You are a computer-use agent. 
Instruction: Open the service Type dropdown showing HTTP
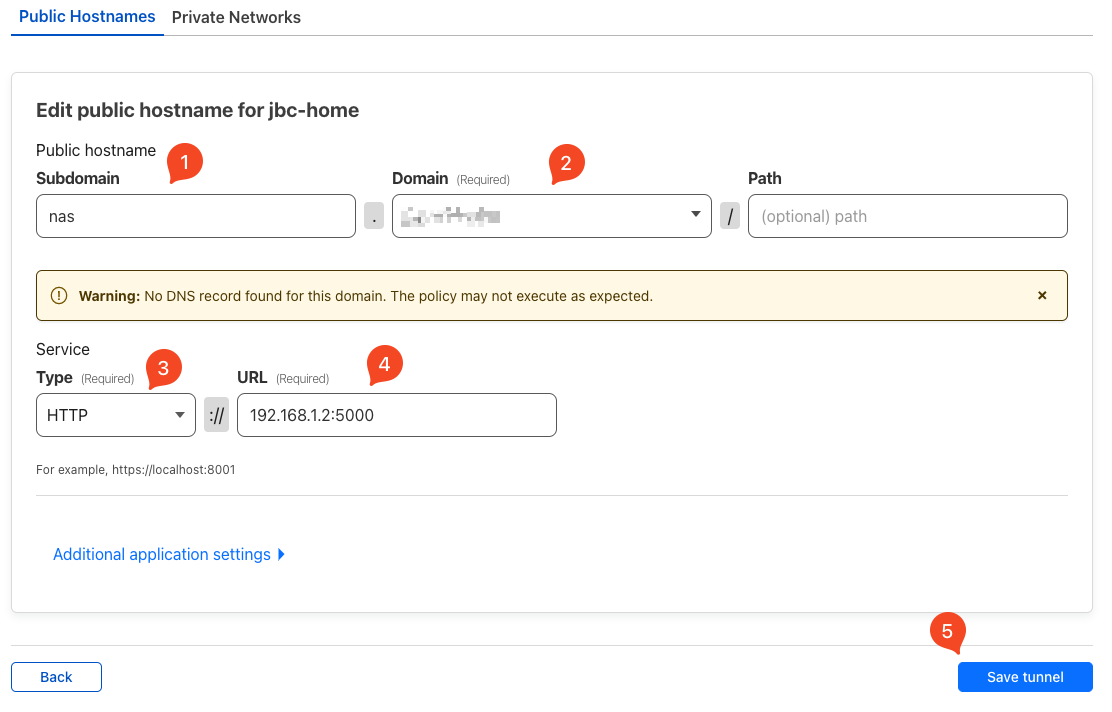pos(115,415)
